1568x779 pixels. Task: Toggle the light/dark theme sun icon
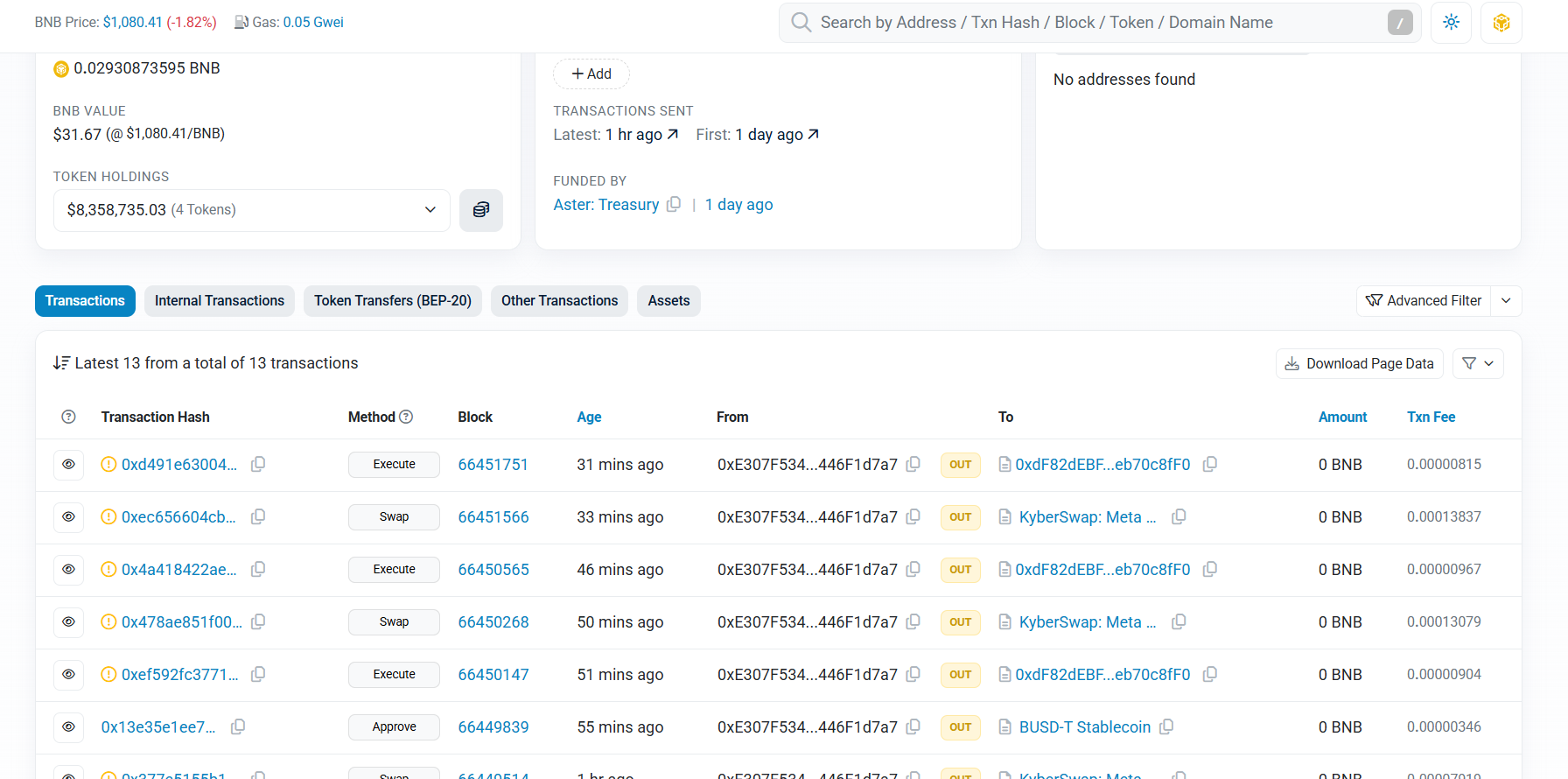point(1451,23)
